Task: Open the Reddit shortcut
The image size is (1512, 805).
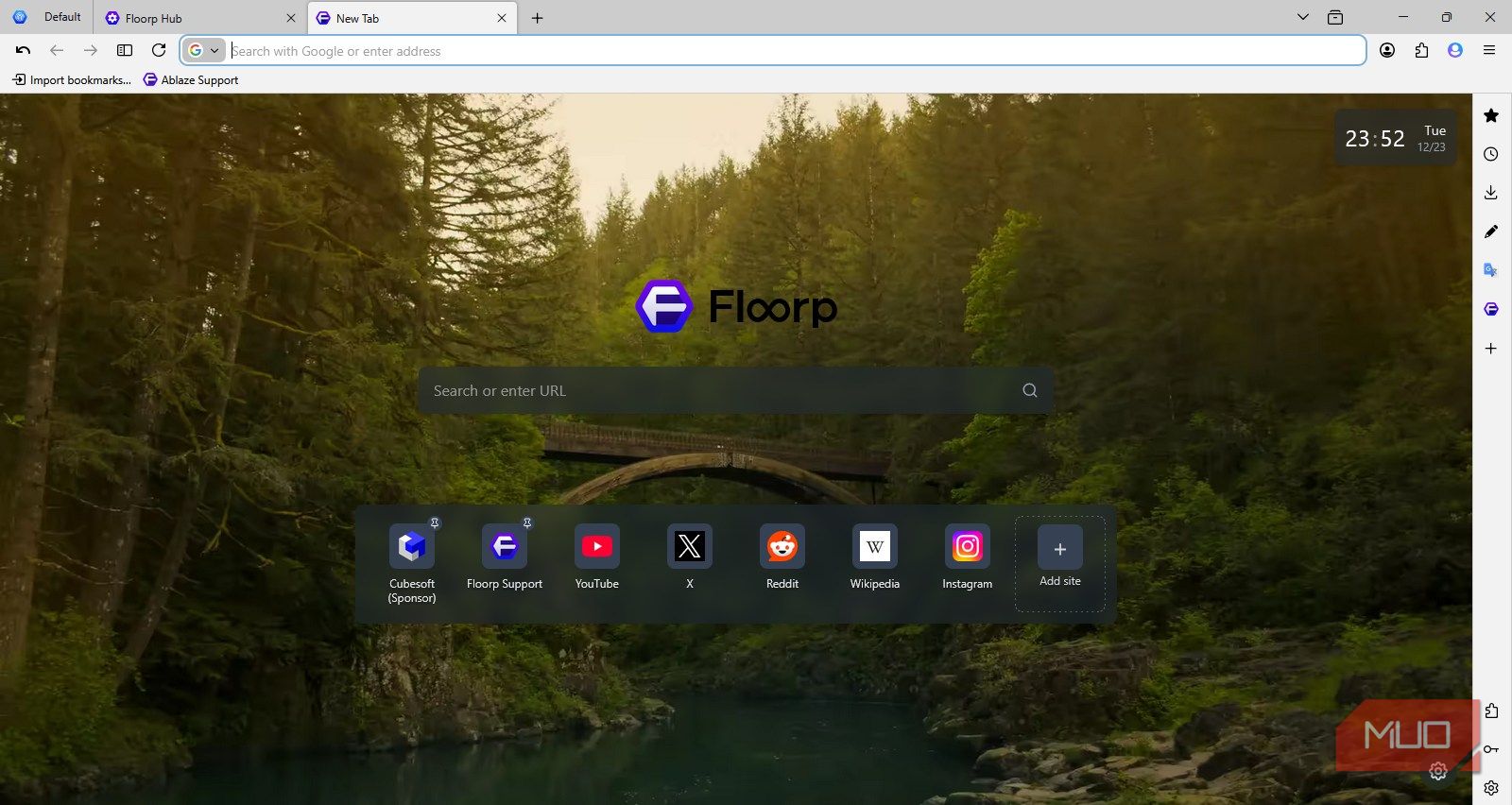Action: pyautogui.click(x=782, y=557)
